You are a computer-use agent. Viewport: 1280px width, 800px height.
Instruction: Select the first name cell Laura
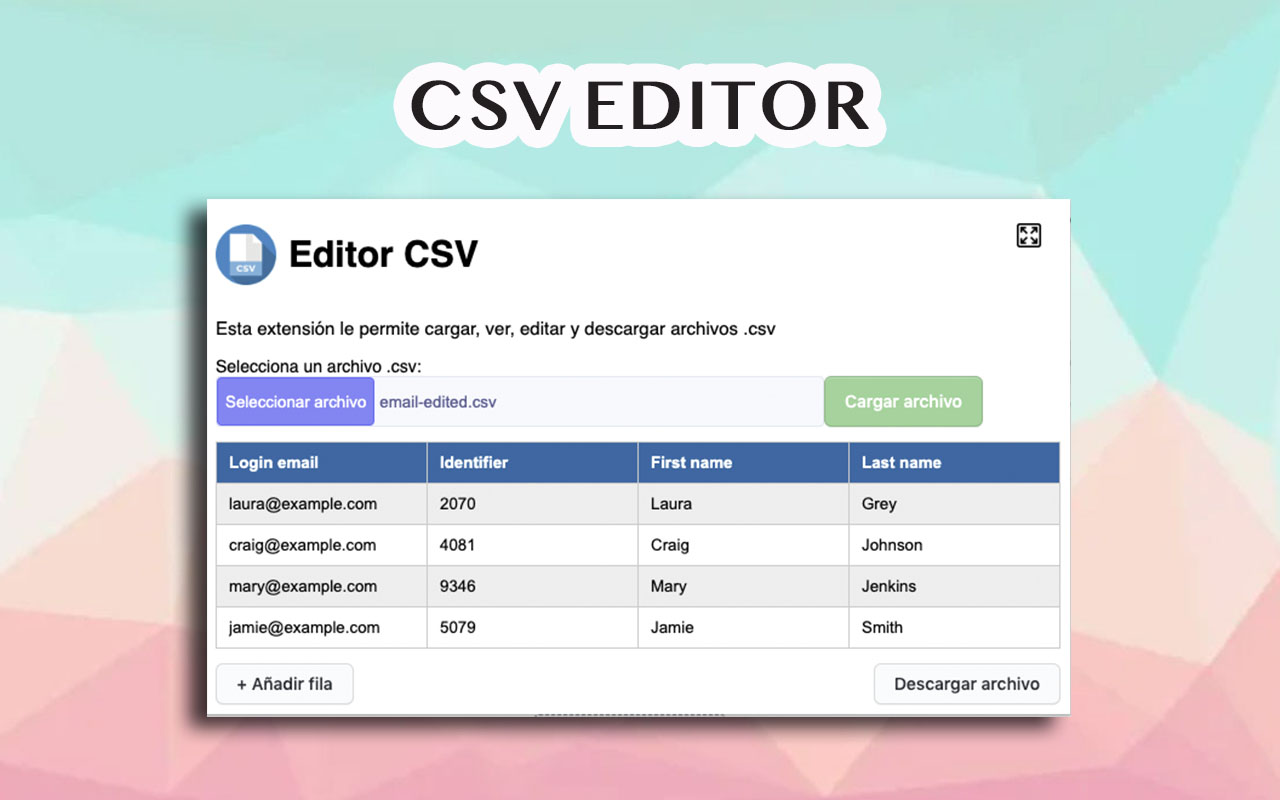[744, 504]
